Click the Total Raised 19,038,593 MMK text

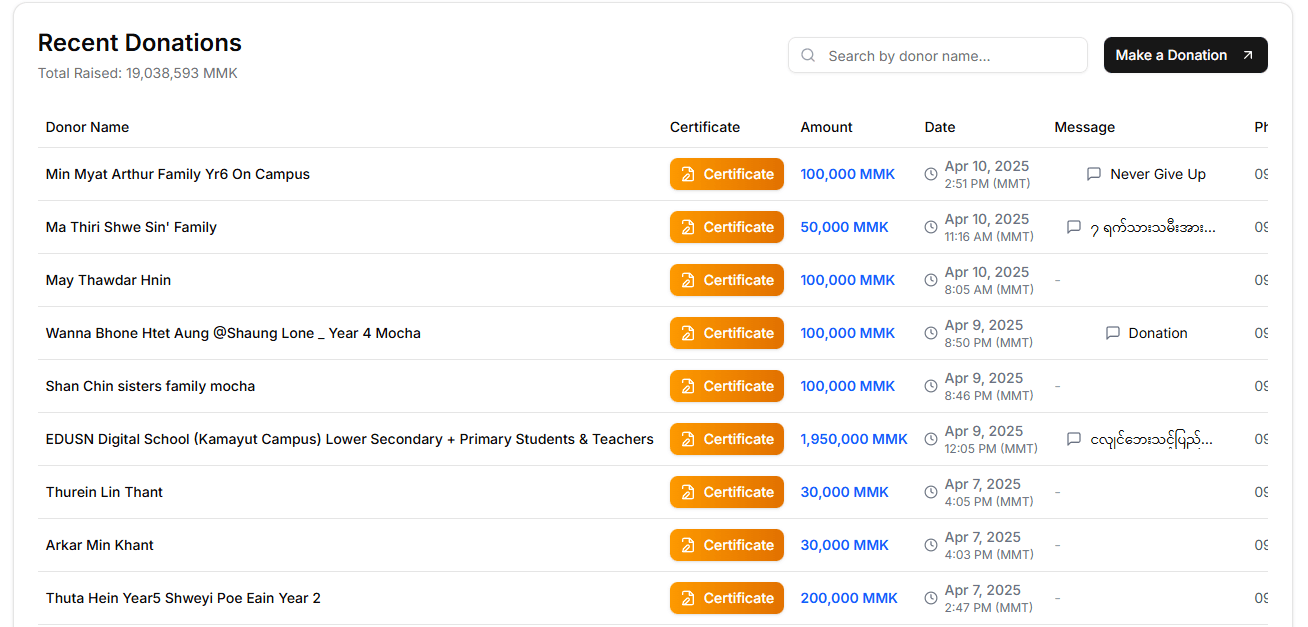pos(138,73)
